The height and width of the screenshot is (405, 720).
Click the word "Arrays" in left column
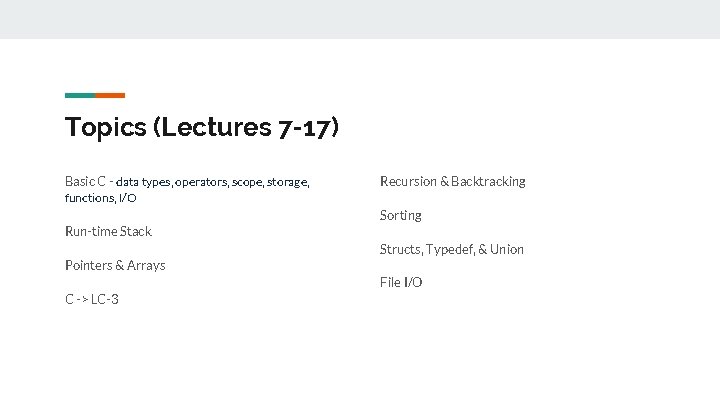[147, 265]
